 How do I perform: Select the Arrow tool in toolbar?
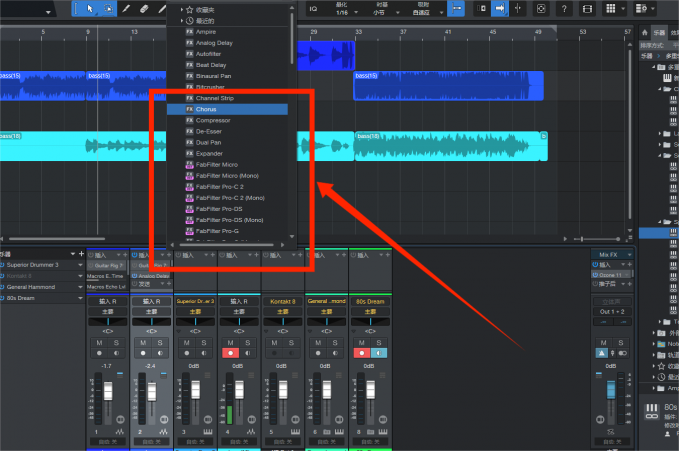[x=92, y=8]
